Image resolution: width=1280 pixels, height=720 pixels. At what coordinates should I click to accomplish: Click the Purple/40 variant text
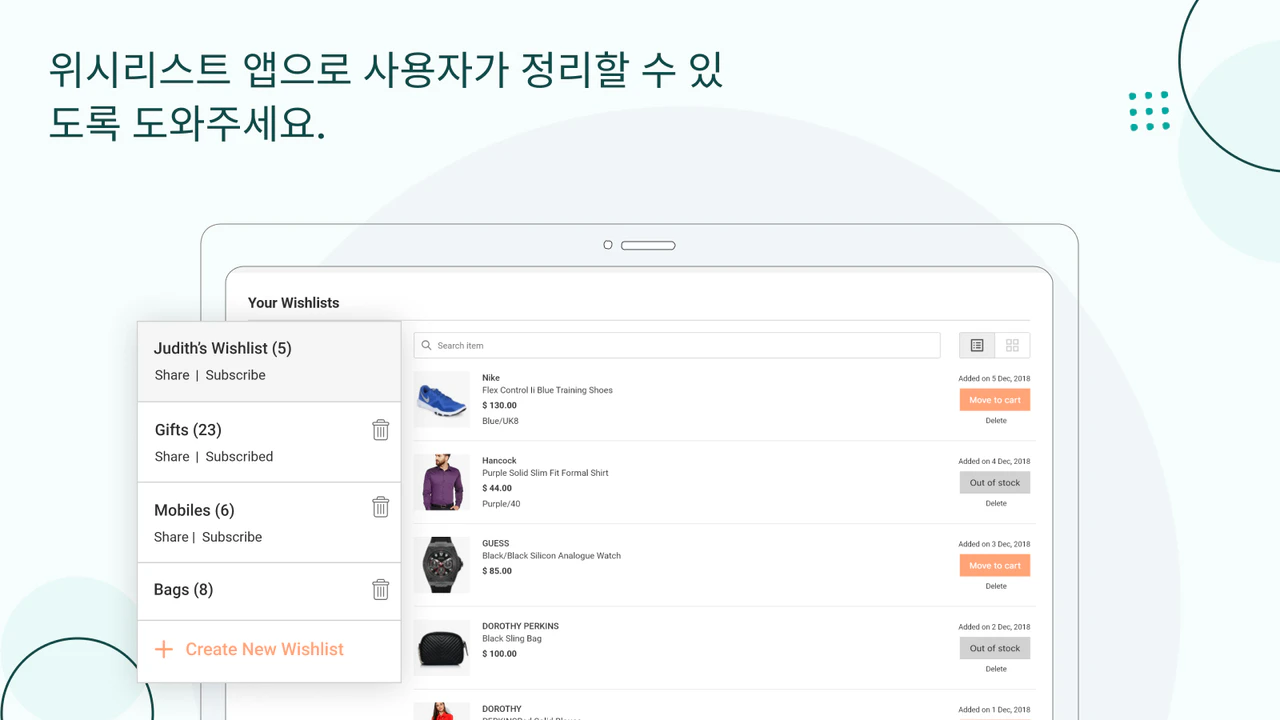pyautogui.click(x=501, y=504)
